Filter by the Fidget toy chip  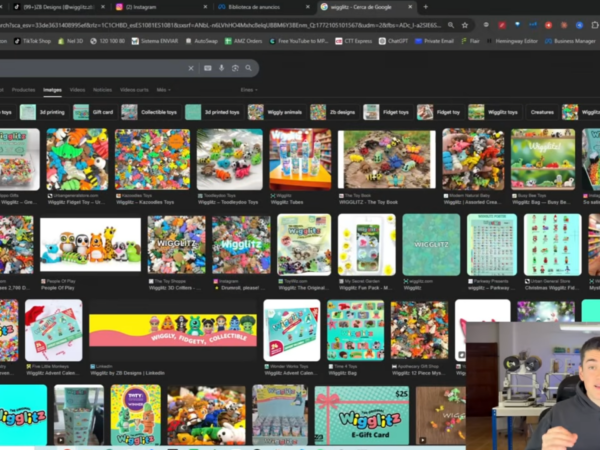point(440,112)
